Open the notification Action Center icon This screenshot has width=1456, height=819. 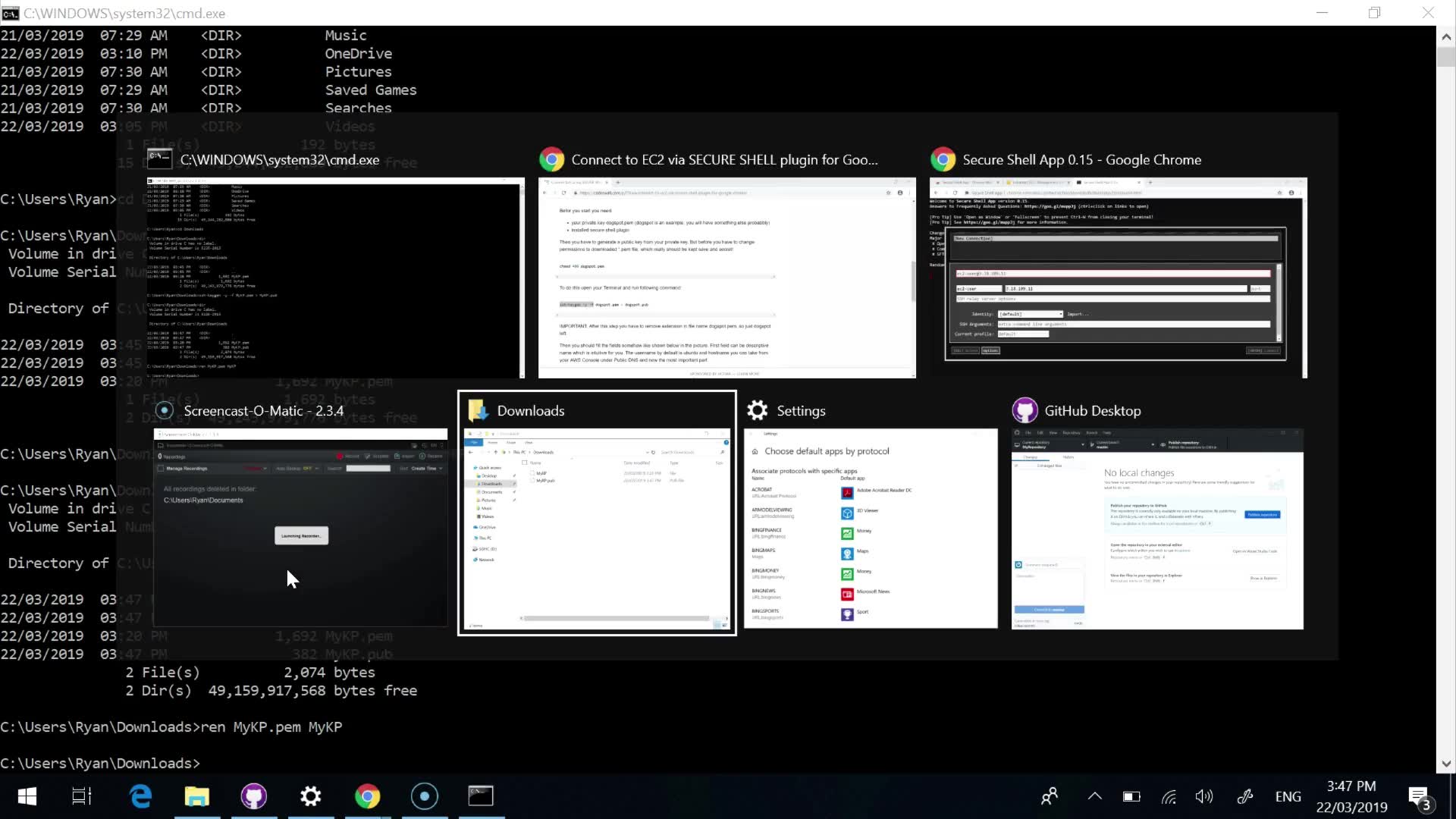1419,797
